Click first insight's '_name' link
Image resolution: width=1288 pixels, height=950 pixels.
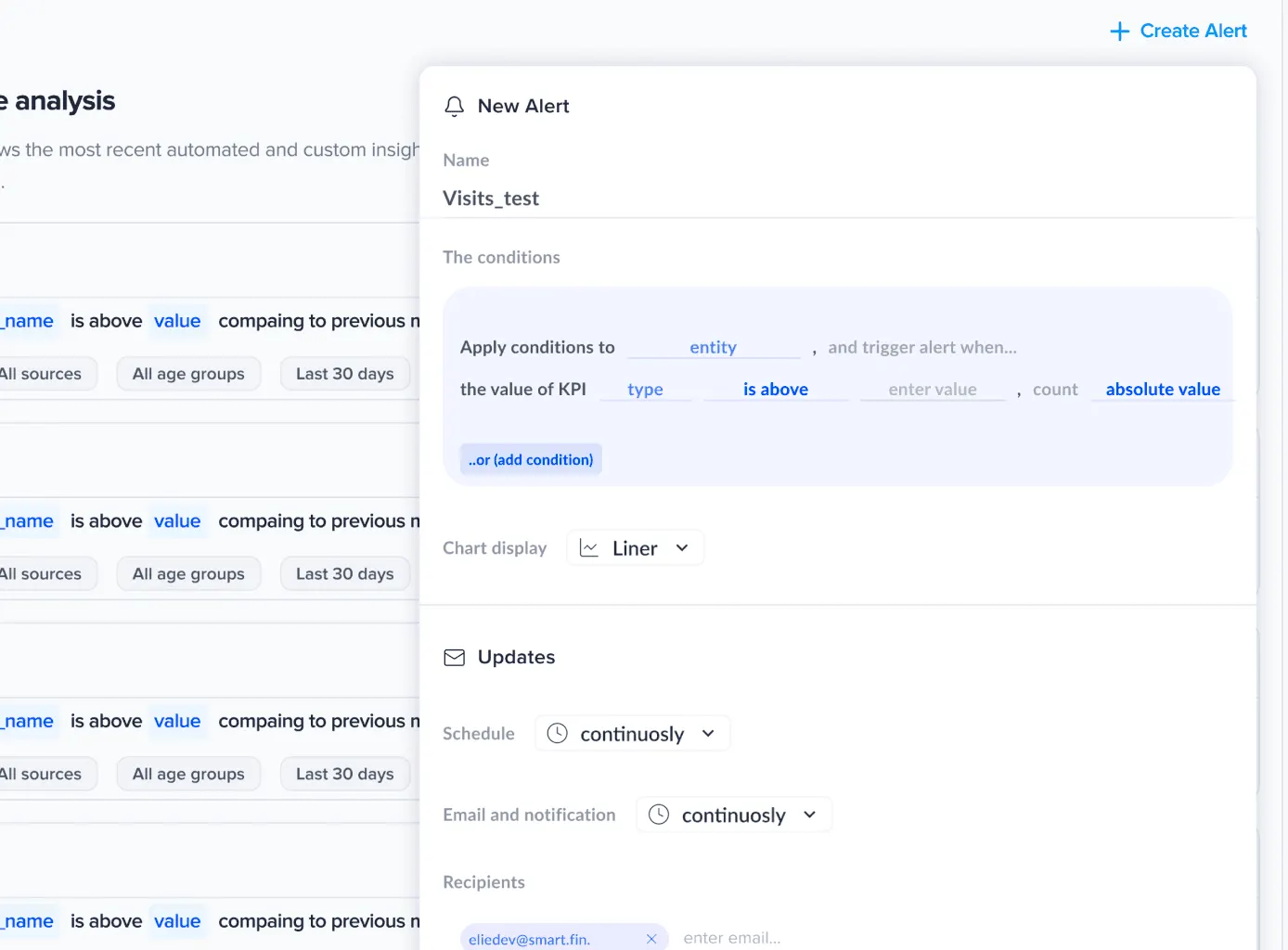click(28, 321)
